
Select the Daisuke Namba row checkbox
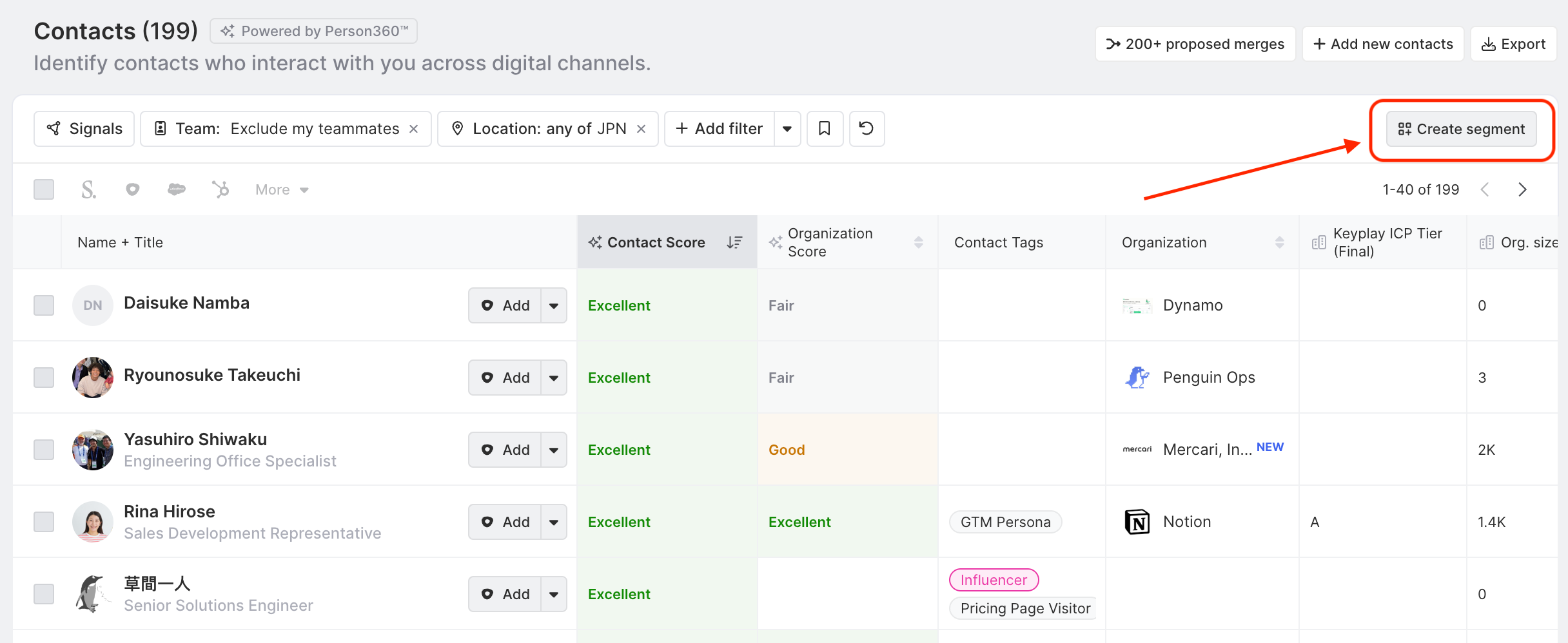pos(44,305)
